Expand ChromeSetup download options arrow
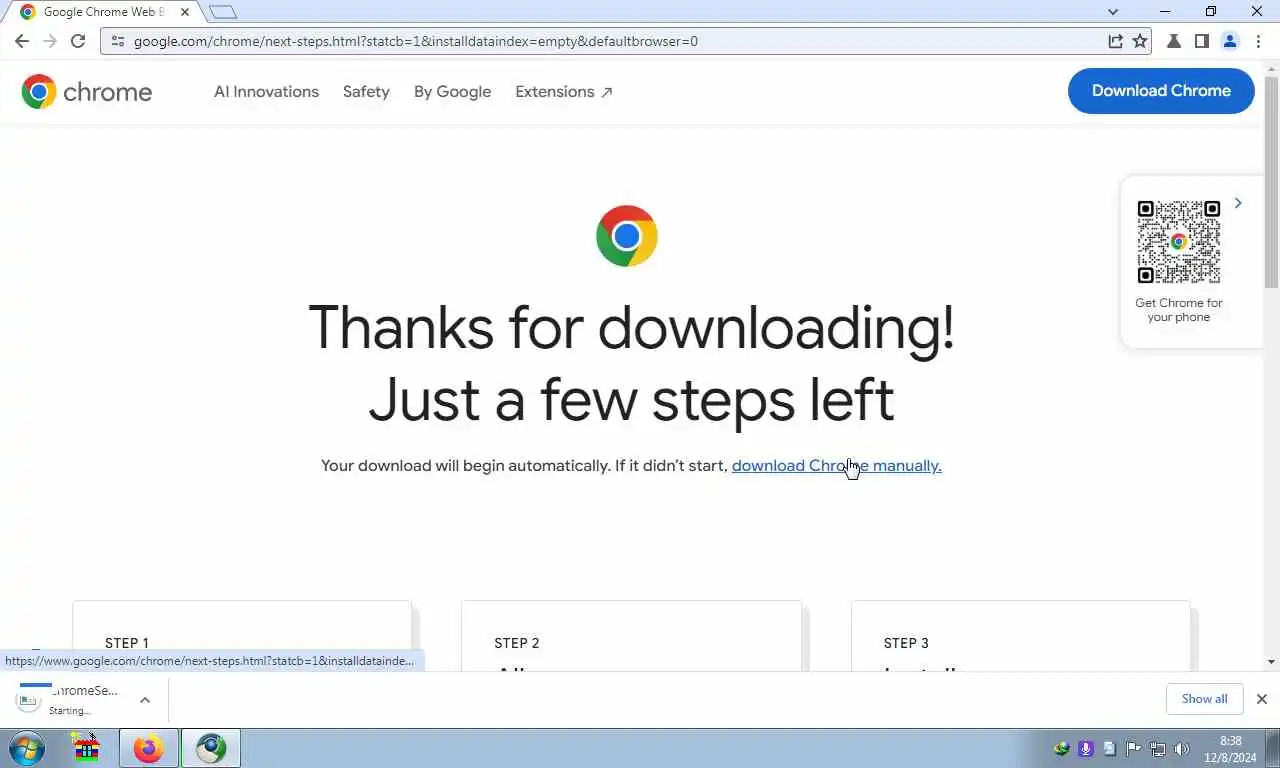 click(x=145, y=700)
